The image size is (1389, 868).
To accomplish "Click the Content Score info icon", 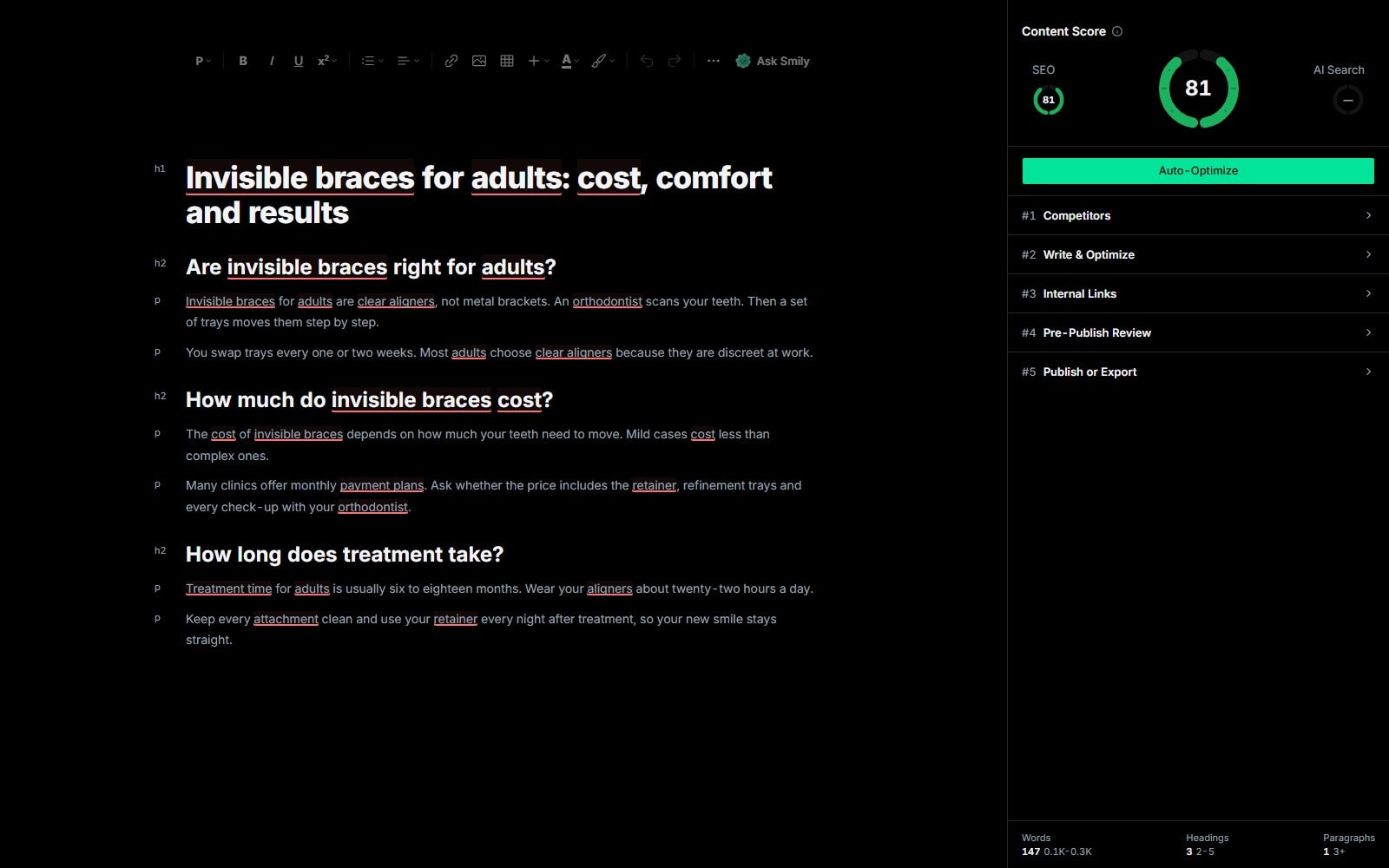I will click(x=1117, y=31).
